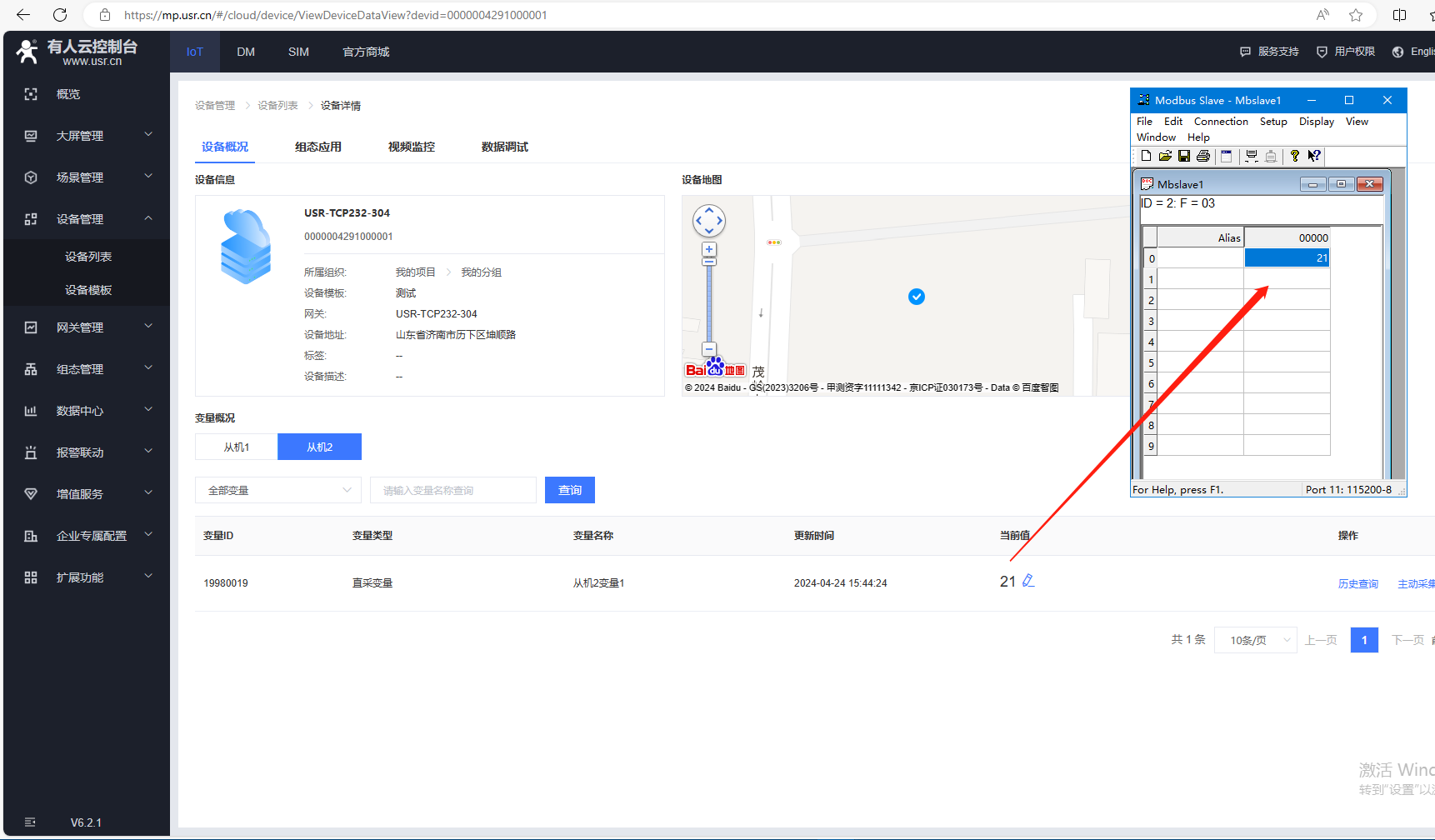Refresh the browser page
The width and height of the screenshot is (1435, 840).
coord(60,15)
